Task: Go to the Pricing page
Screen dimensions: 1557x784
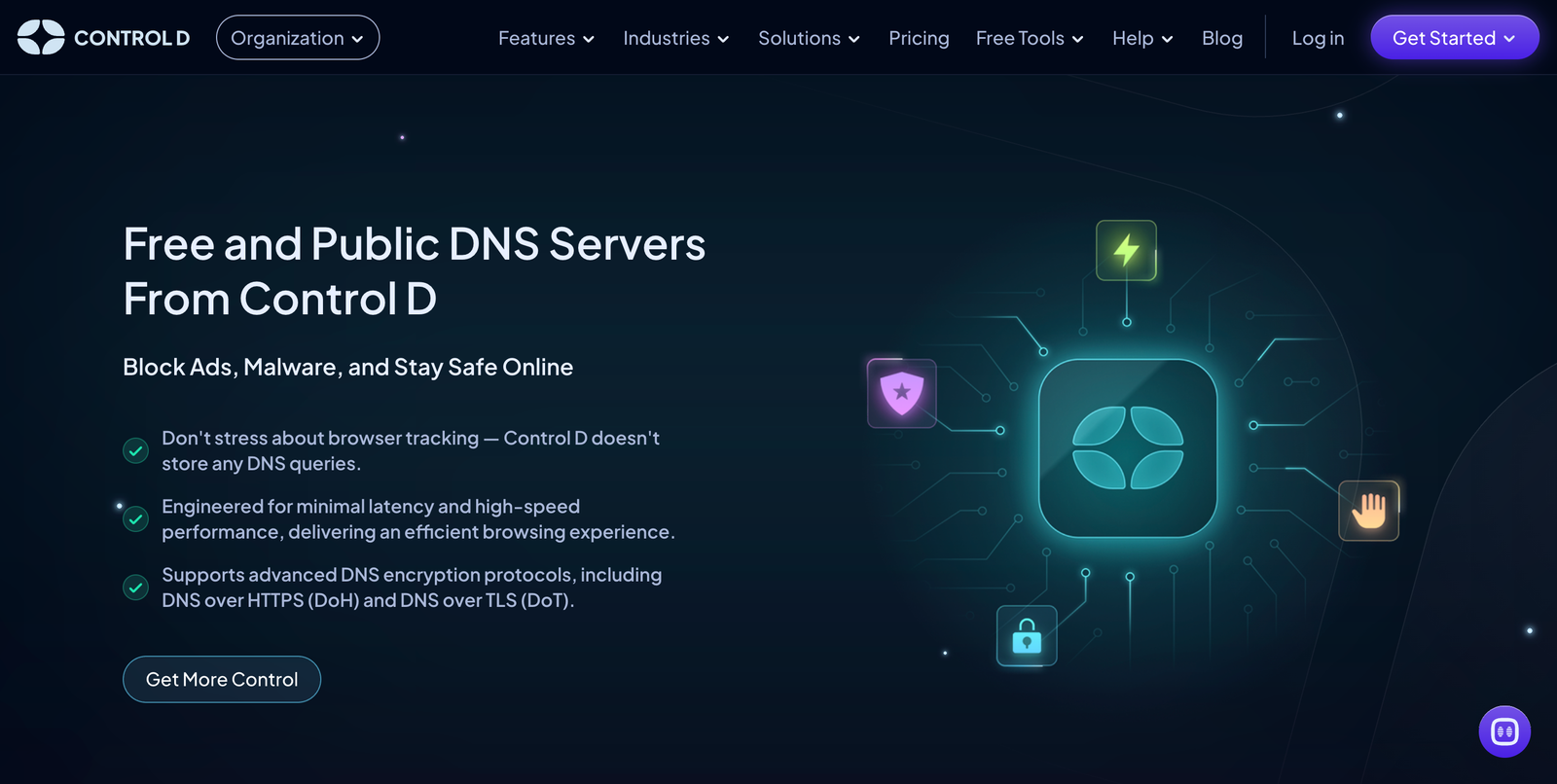Action: click(919, 38)
